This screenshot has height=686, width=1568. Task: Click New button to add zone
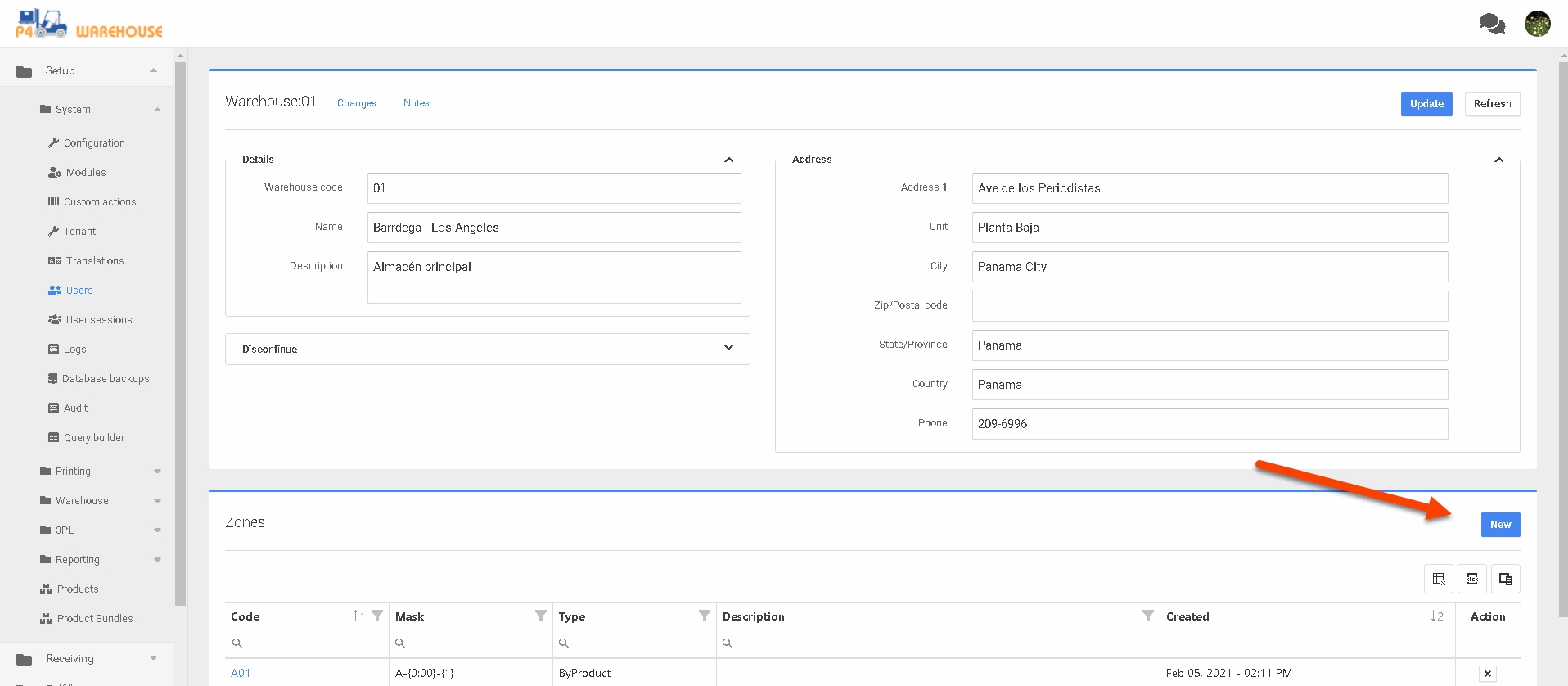1500,525
